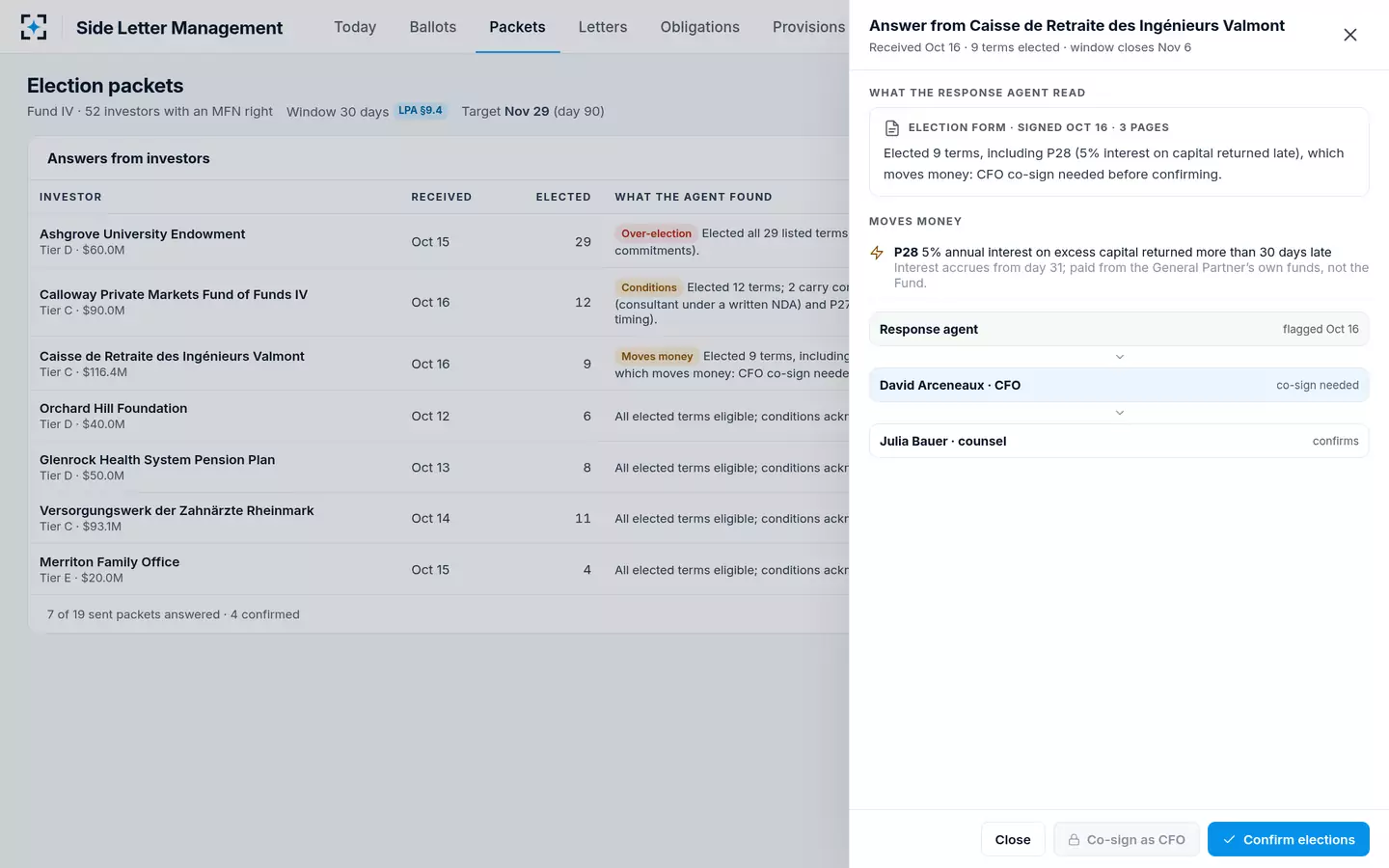Viewport: 1389px width, 868px height.
Task: Switch to the Ballots tab
Action: pyautogui.click(x=433, y=27)
